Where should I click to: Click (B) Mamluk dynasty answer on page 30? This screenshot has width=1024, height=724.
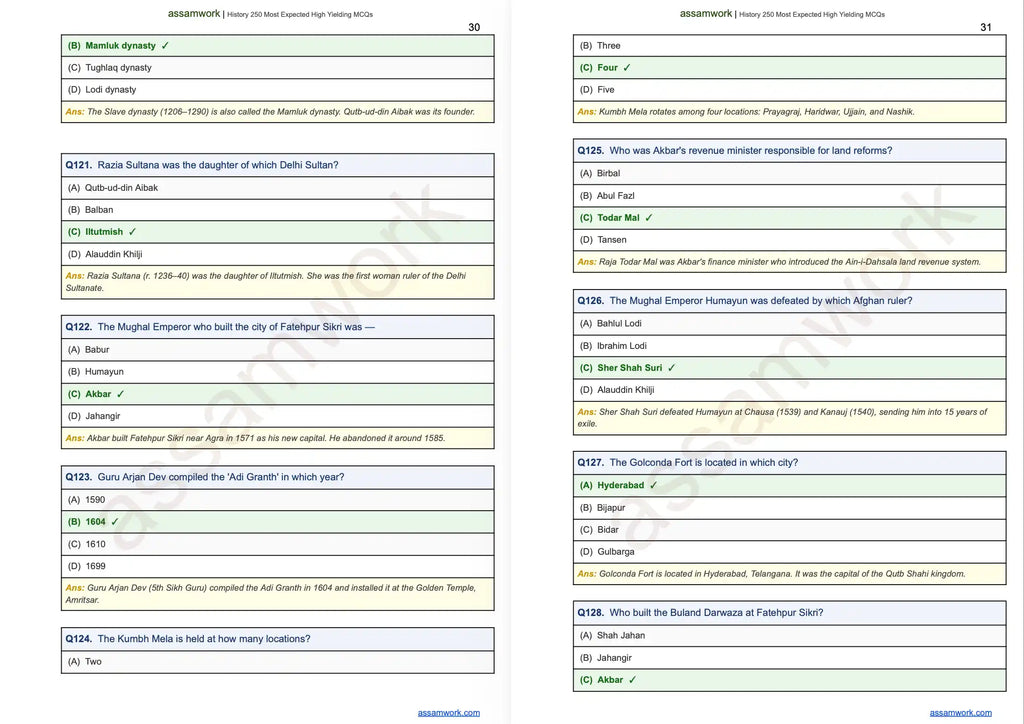click(278, 46)
